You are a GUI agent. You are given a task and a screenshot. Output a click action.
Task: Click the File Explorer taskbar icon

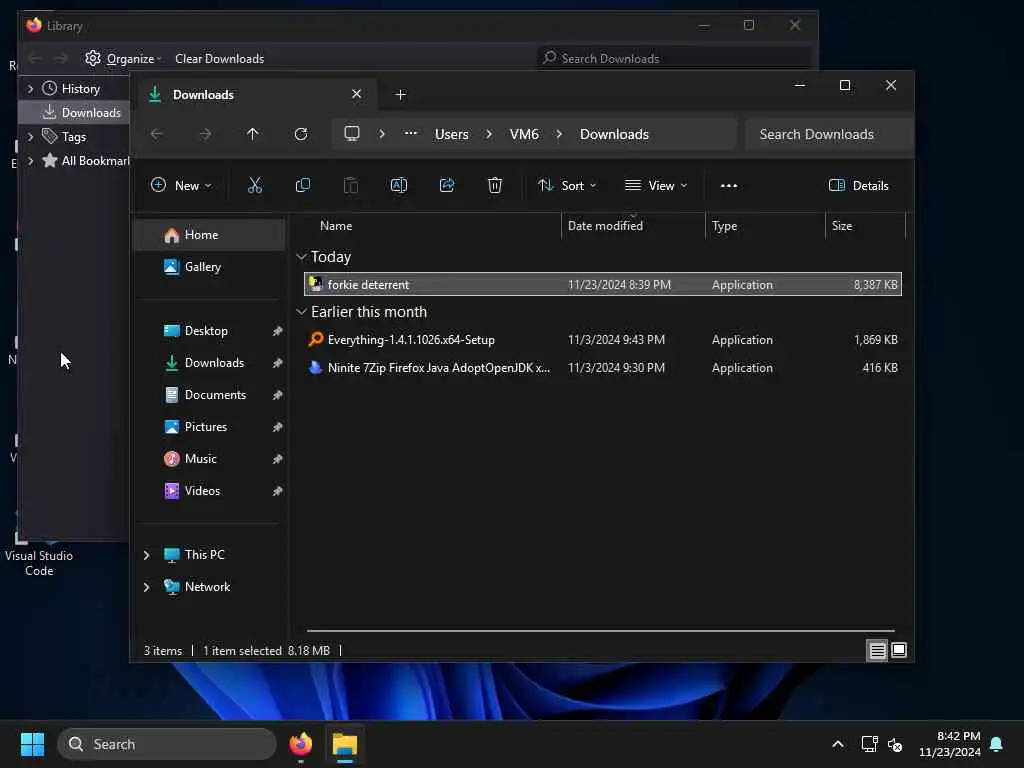pos(345,744)
